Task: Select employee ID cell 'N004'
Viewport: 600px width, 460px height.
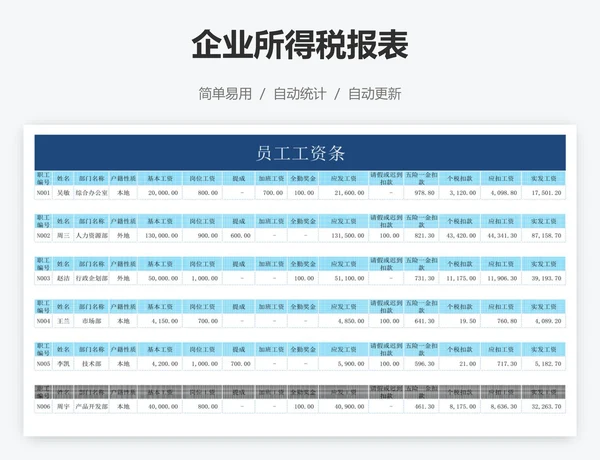Action: click(43, 321)
